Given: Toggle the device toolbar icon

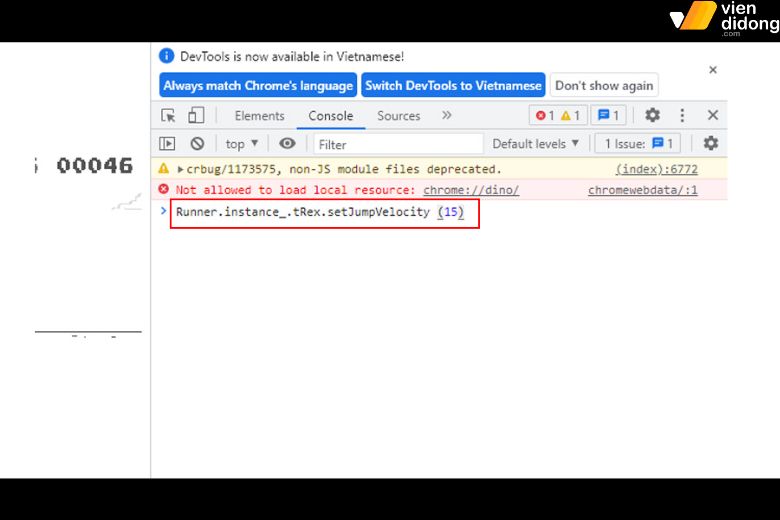Looking at the screenshot, I should pyautogui.click(x=196, y=115).
